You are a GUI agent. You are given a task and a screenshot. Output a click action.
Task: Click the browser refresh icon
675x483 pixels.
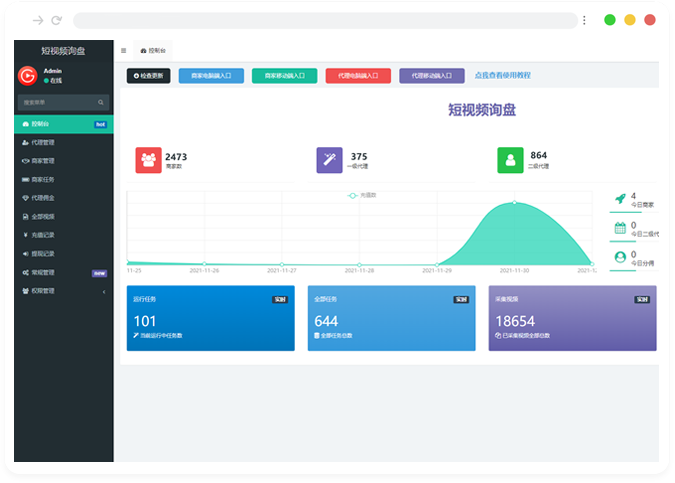click(56, 20)
